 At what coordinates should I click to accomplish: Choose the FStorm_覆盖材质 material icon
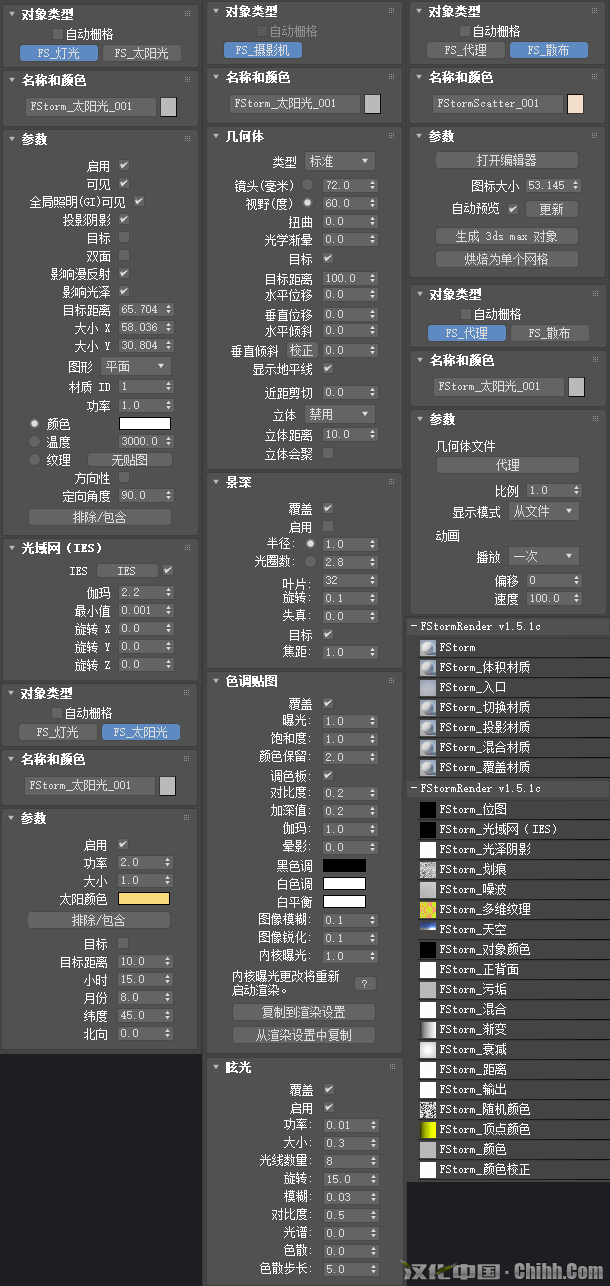pos(427,768)
